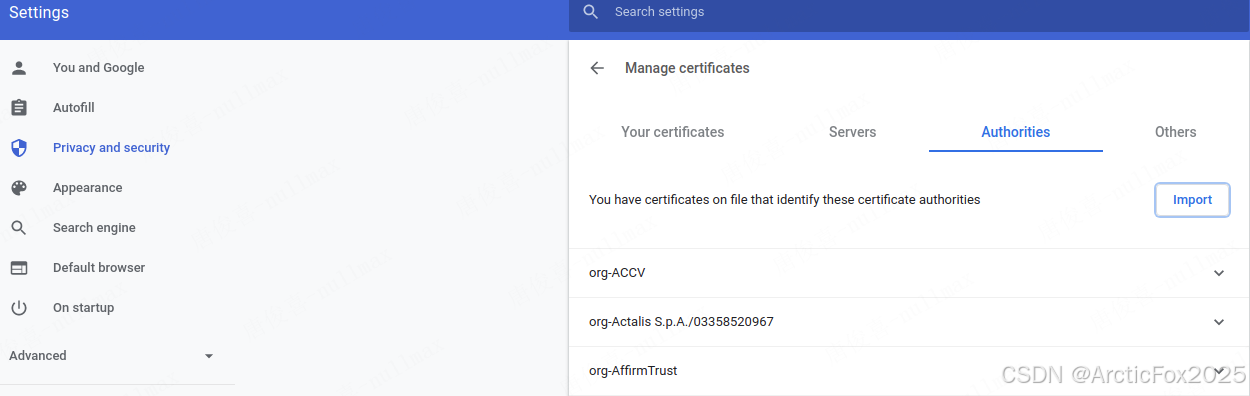The image size is (1250, 396).
Task: Click the Import button
Action: (1192, 200)
